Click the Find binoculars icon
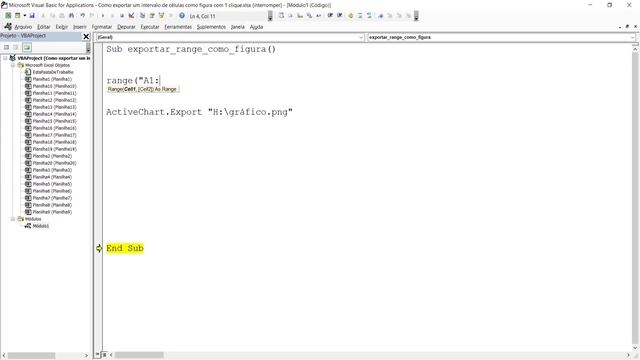The height and width of the screenshot is (360, 640). pyautogui.click(x=71, y=16)
